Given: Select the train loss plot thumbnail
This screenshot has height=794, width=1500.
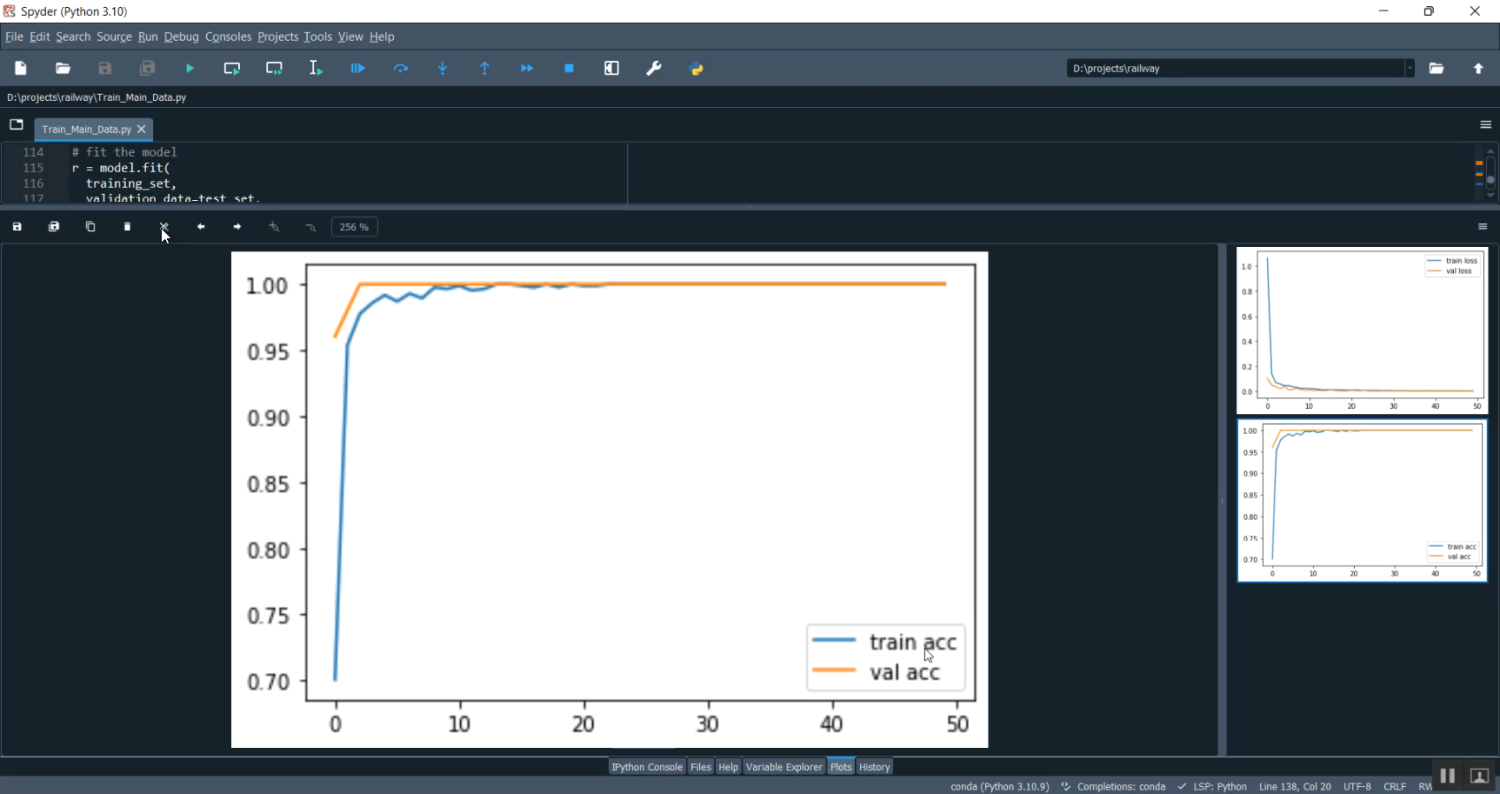Looking at the screenshot, I should [1361, 330].
